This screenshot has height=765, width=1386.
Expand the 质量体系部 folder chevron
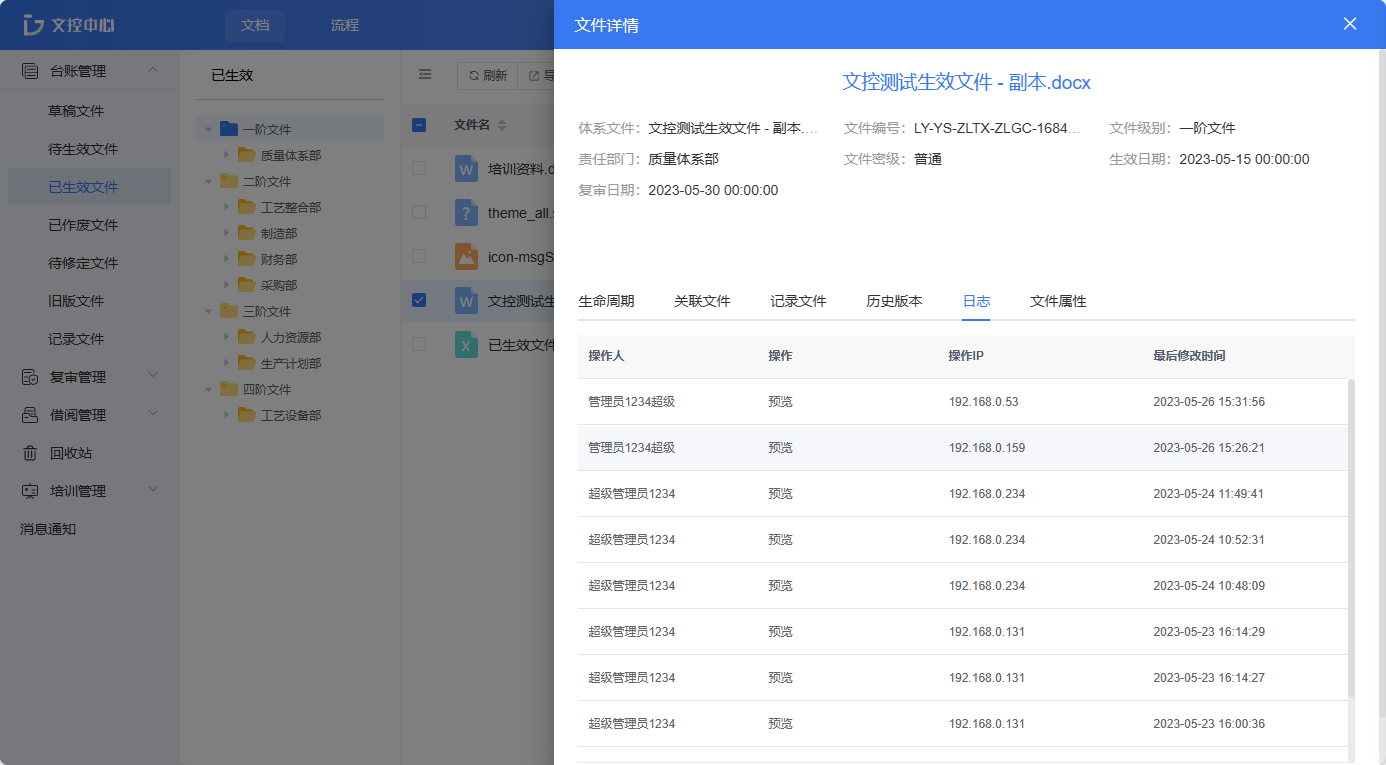tap(226, 155)
